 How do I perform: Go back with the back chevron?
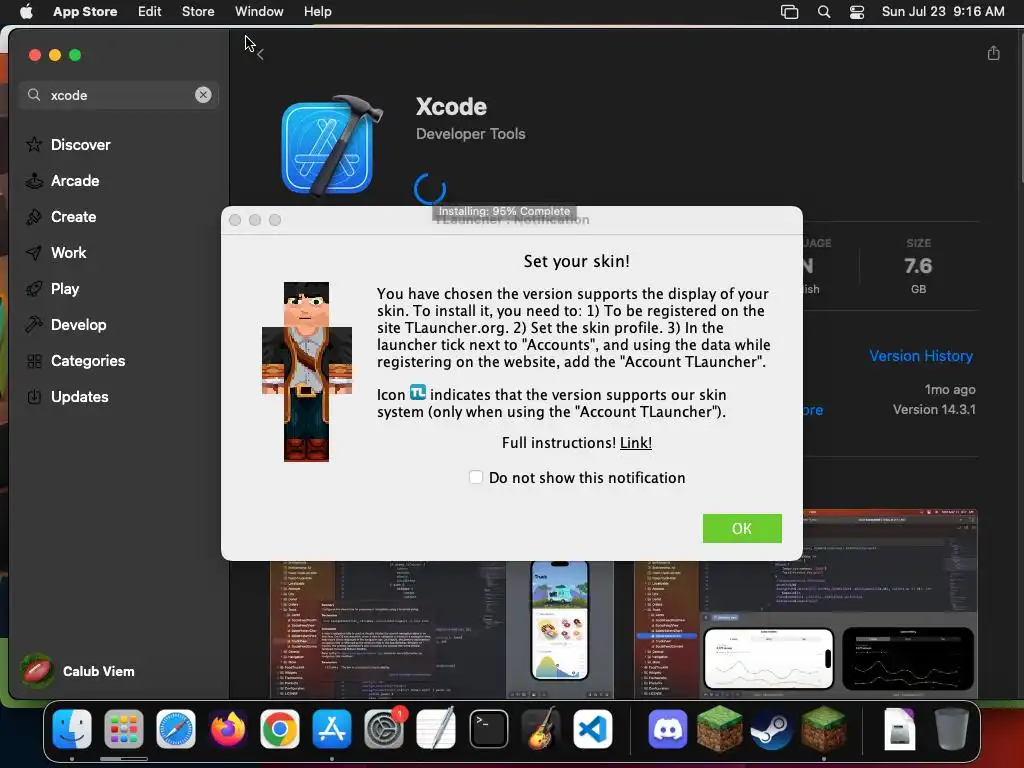click(x=260, y=55)
